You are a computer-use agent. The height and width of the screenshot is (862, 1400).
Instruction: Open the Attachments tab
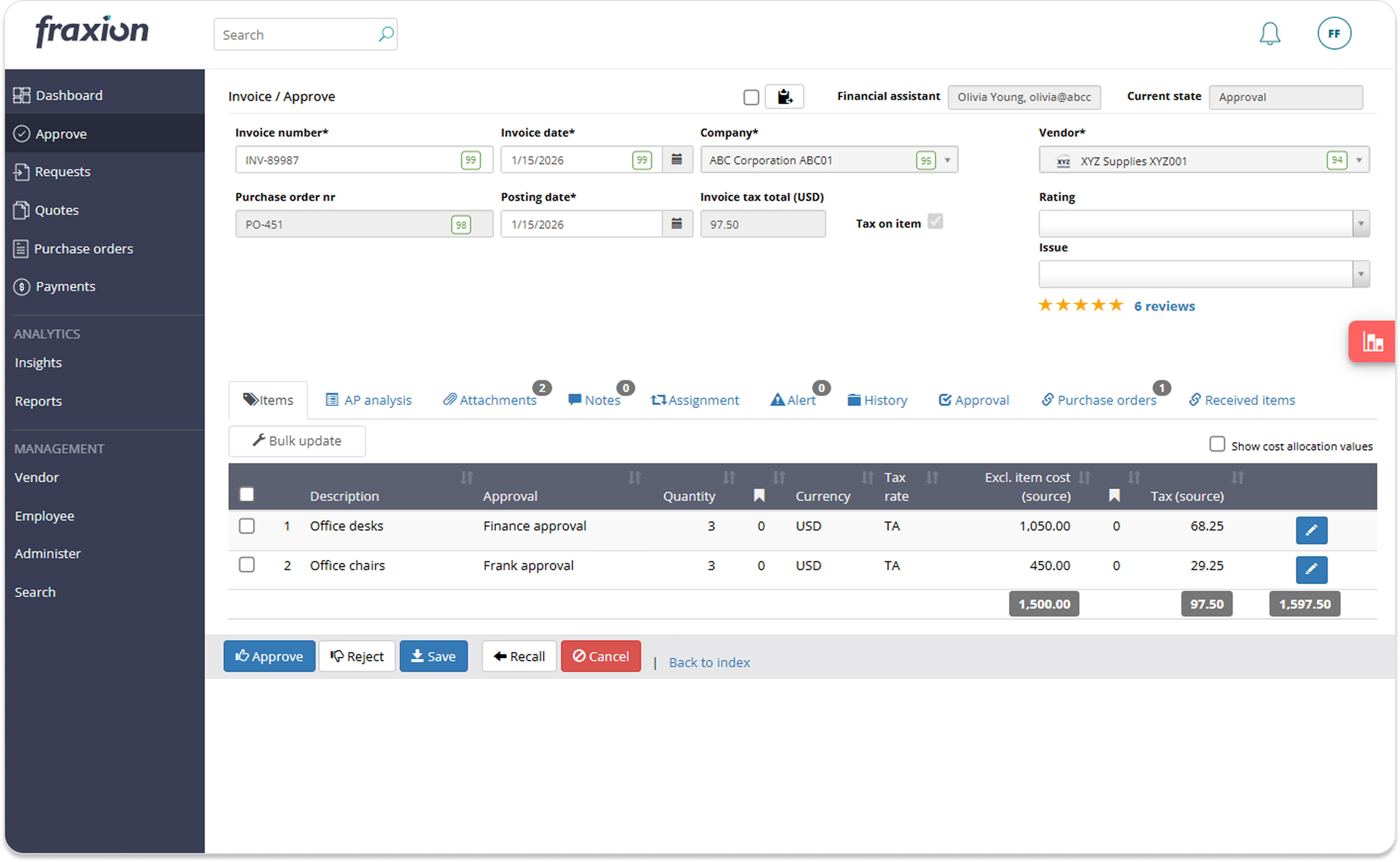(490, 399)
